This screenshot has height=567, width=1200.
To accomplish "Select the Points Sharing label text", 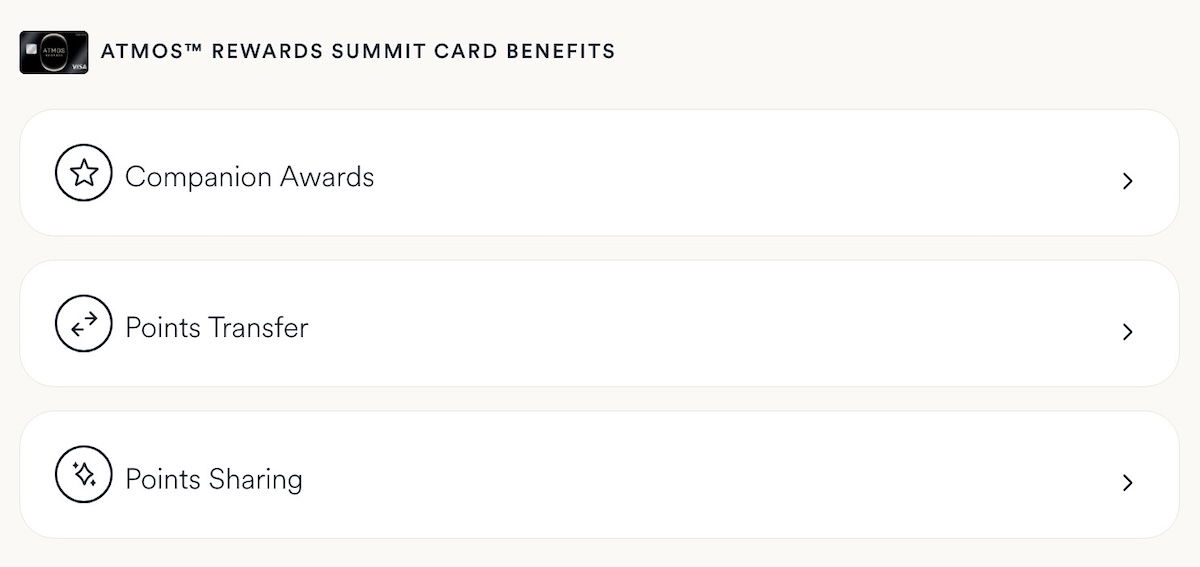I will [x=213, y=479].
